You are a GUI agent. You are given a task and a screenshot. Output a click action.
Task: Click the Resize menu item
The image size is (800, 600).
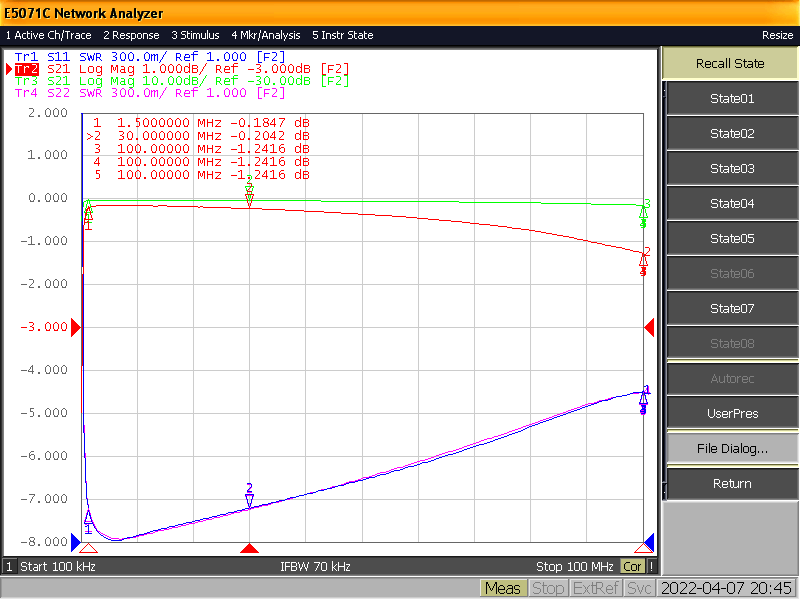click(777, 35)
